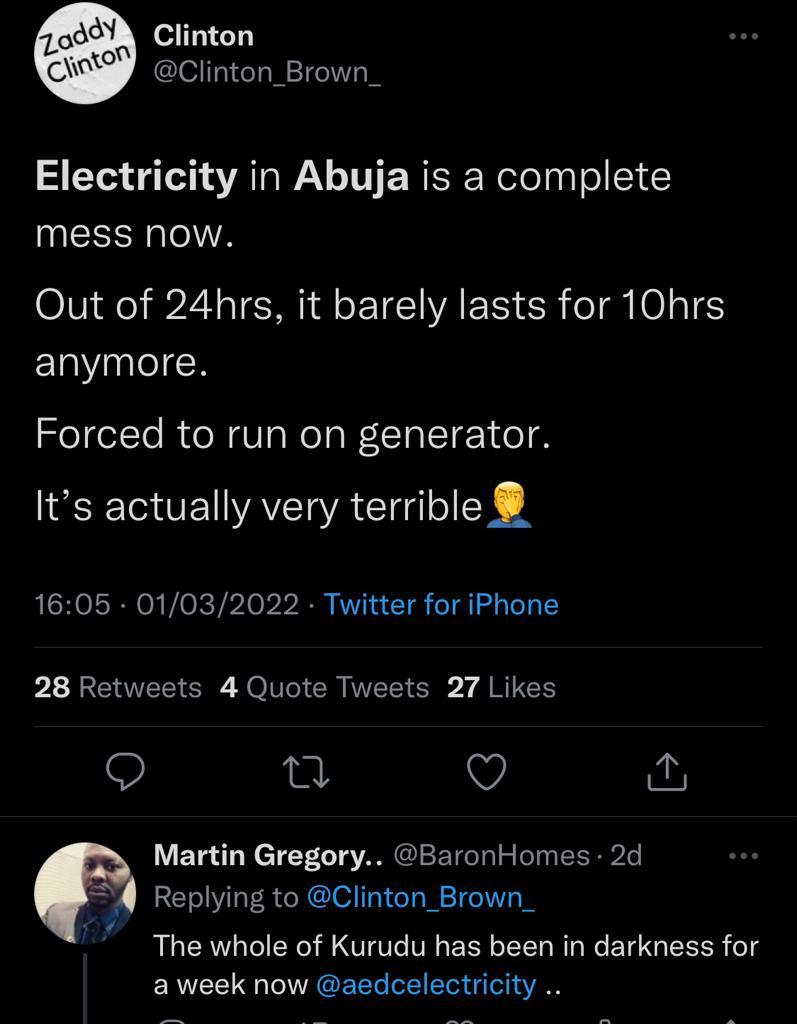The width and height of the screenshot is (797, 1024).
Task: See who gave 27 Likes
Action: (x=501, y=687)
